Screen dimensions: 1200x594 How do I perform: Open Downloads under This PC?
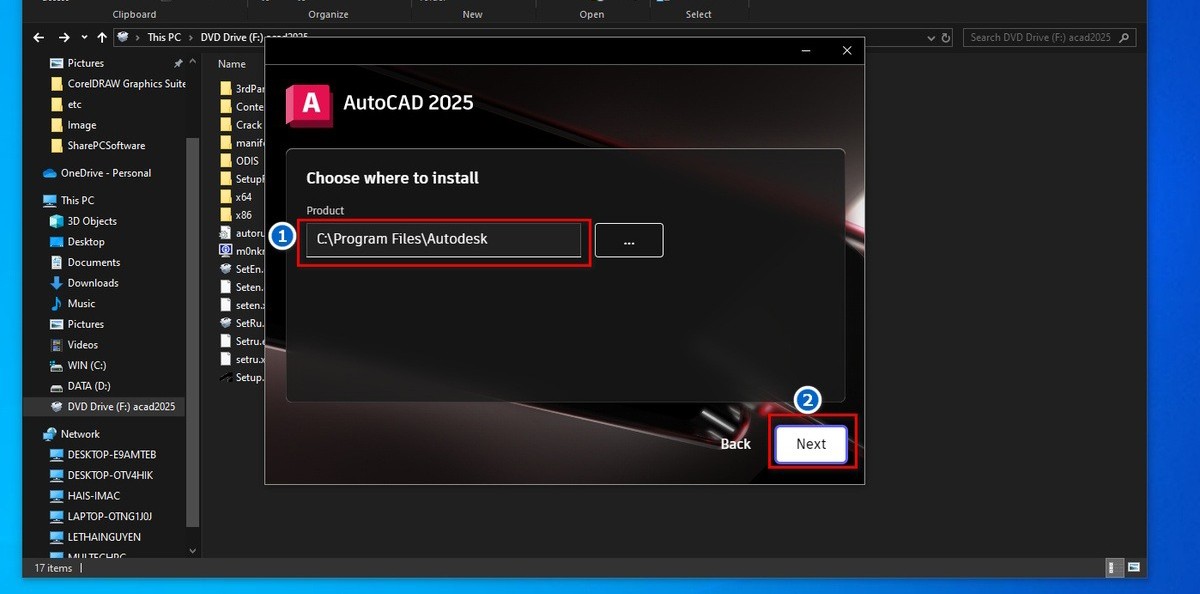tap(93, 283)
